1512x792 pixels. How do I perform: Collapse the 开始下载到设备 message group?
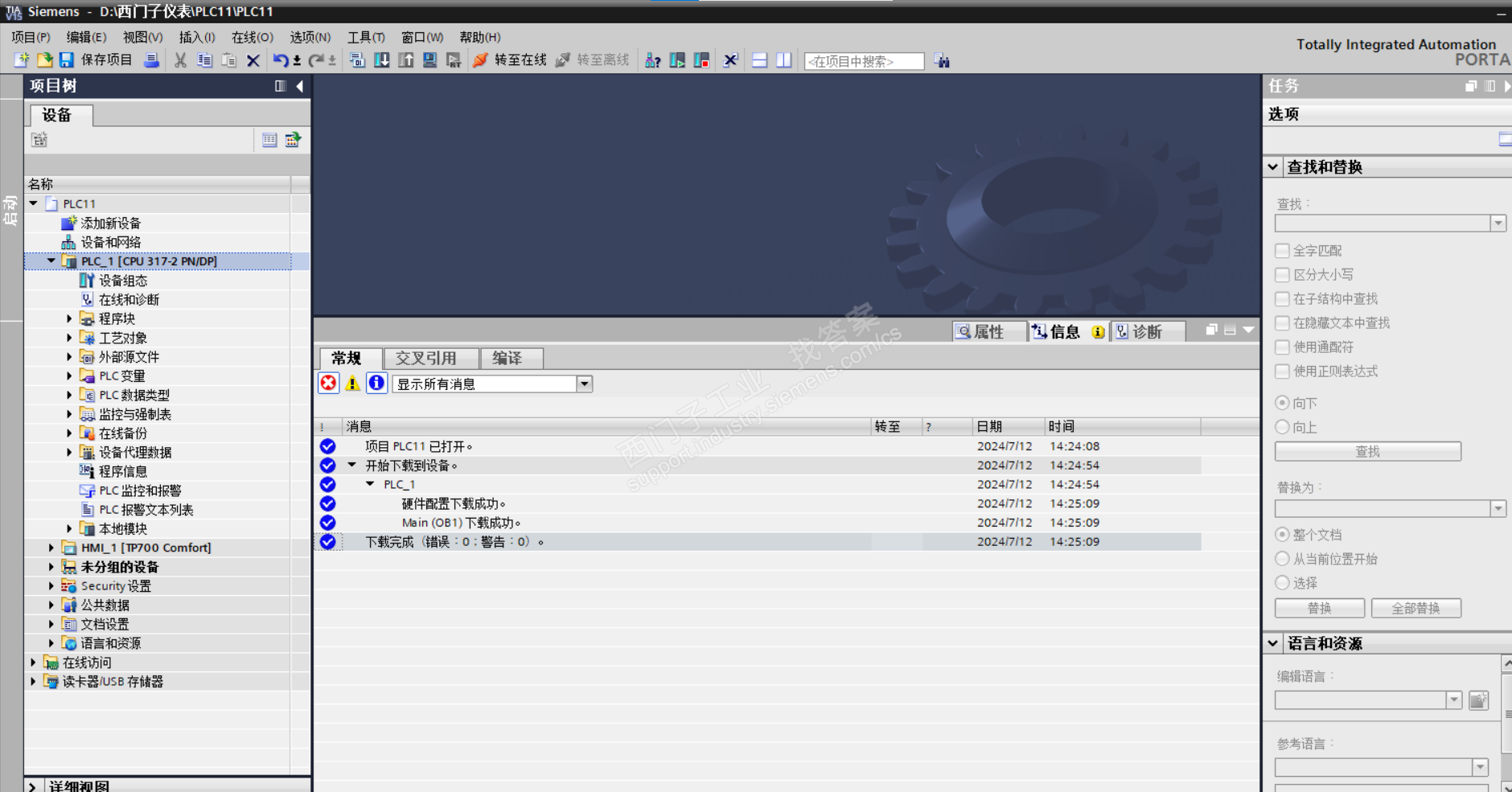click(x=352, y=465)
